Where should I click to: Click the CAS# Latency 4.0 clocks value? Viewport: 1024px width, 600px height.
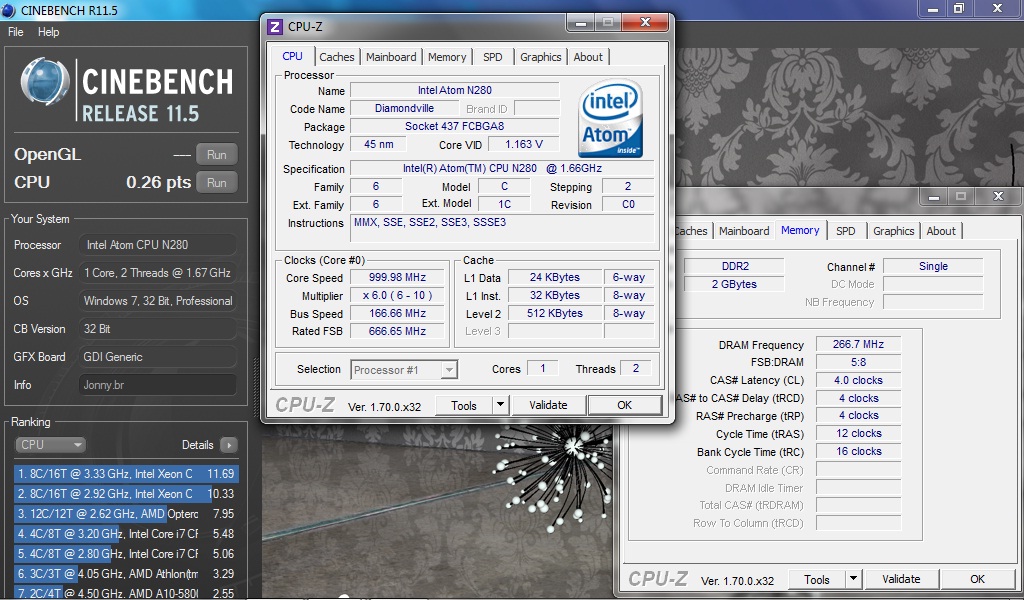pos(858,380)
